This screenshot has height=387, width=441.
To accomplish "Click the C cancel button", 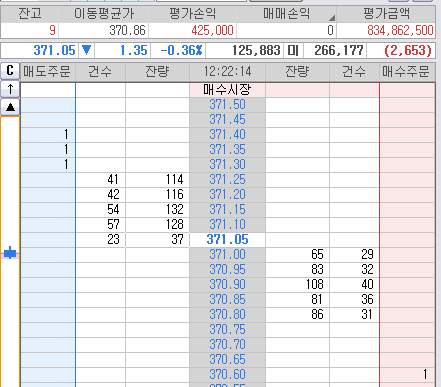I will [10, 71].
